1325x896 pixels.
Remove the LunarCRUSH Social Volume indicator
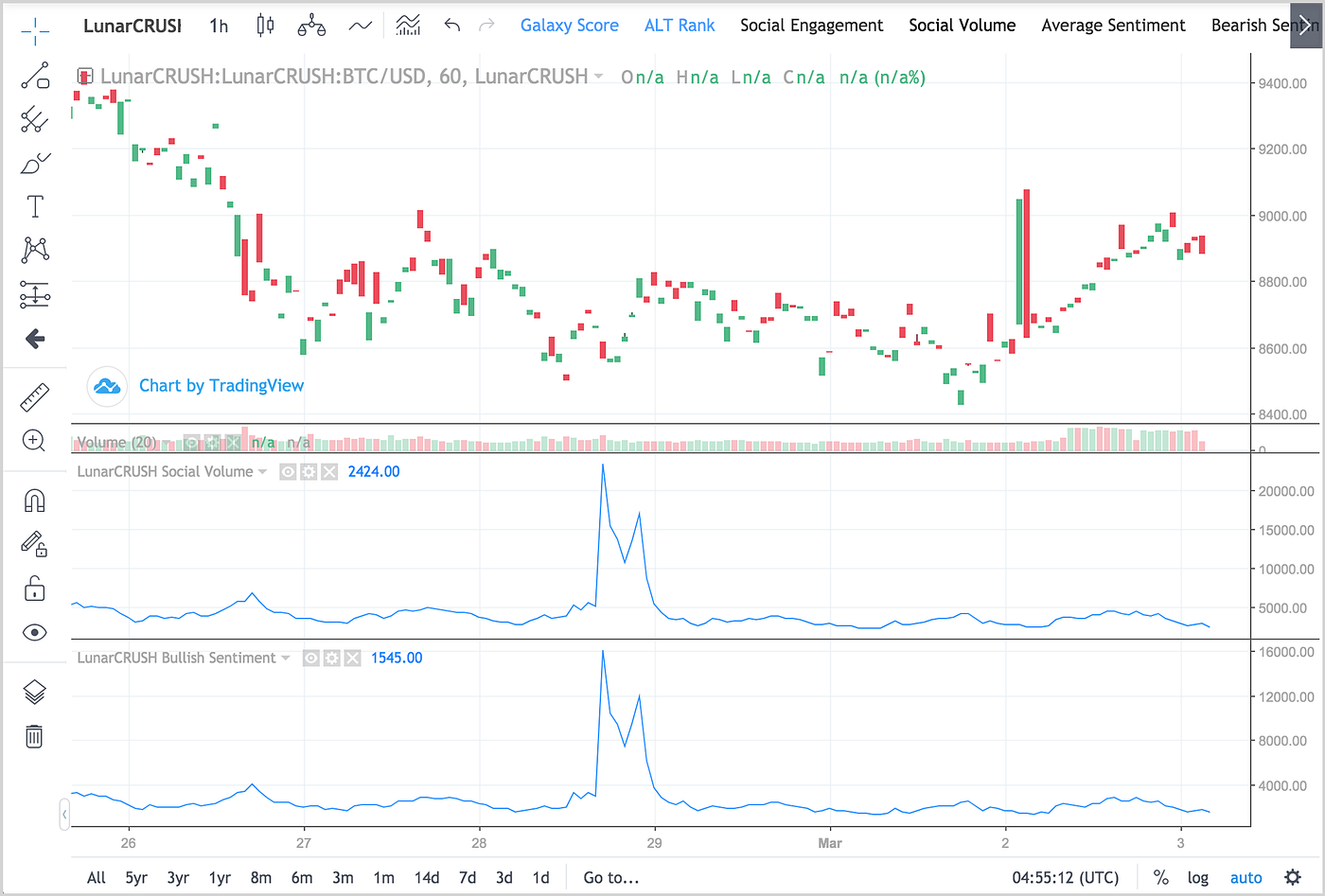coord(329,471)
